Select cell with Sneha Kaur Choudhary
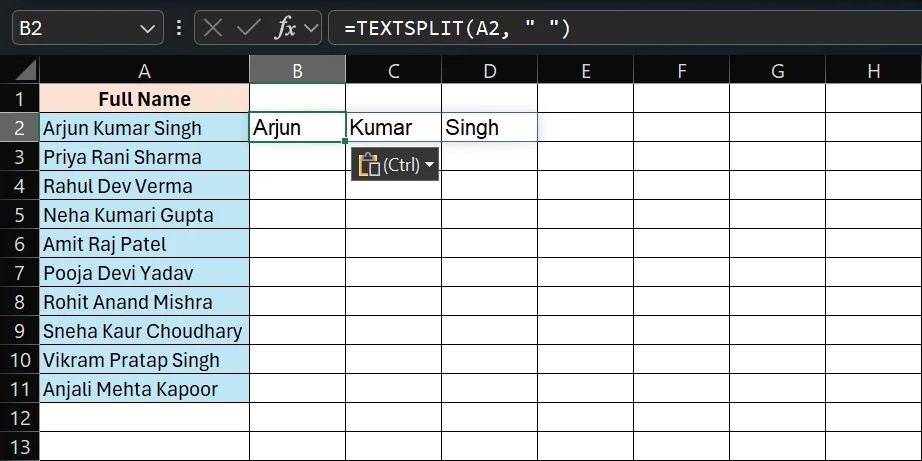This screenshot has width=922, height=461. tap(144, 330)
